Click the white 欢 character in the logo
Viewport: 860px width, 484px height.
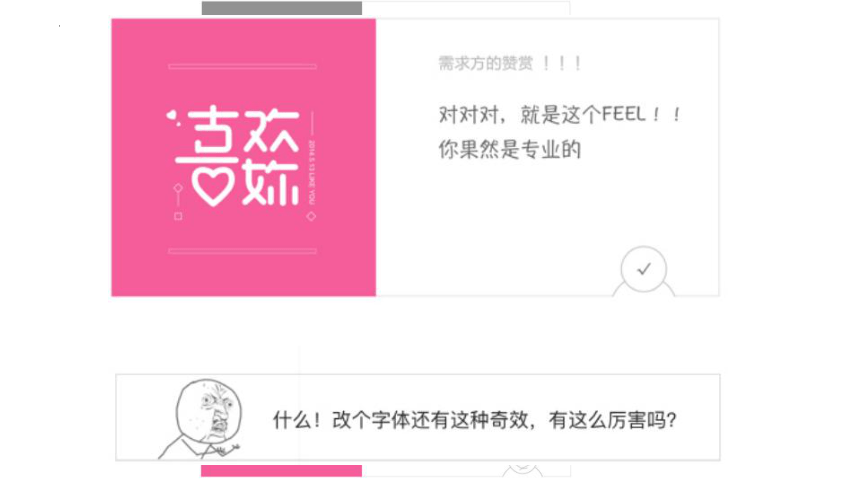coord(271,156)
